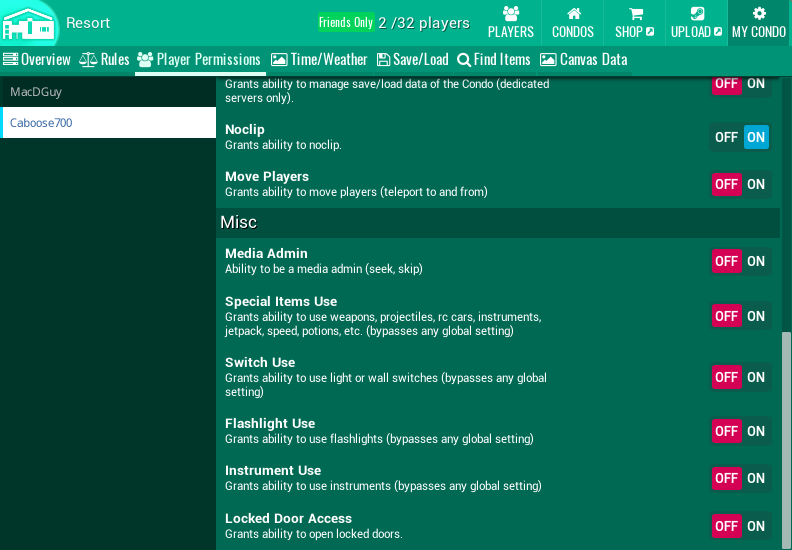
Task: Click the Find Items magnifier icon
Action: pyautogui.click(x=464, y=60)
